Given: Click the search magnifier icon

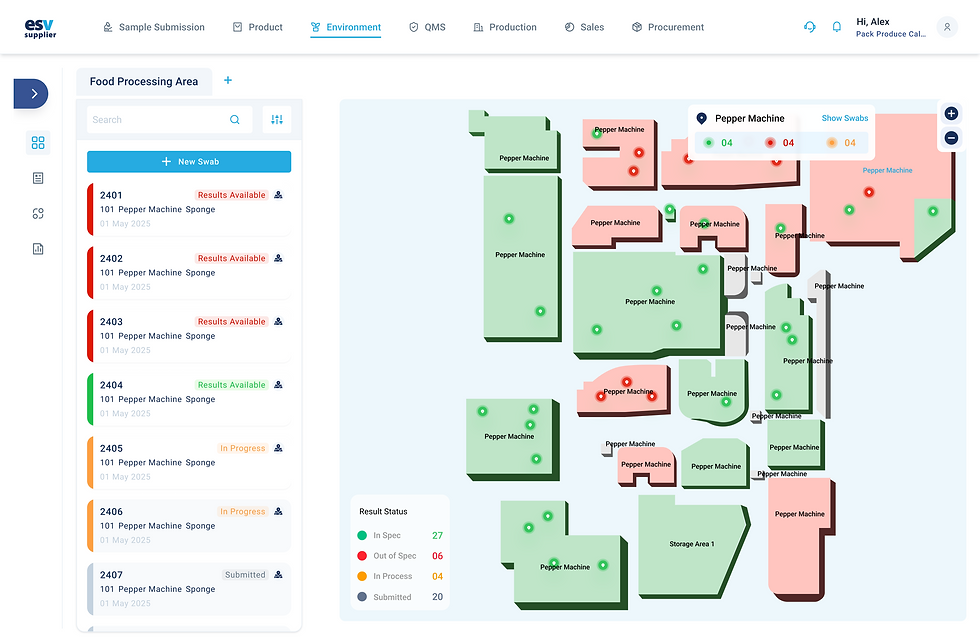Looking at the screenshot, I should pyautogui.click(x=235, y=119).
